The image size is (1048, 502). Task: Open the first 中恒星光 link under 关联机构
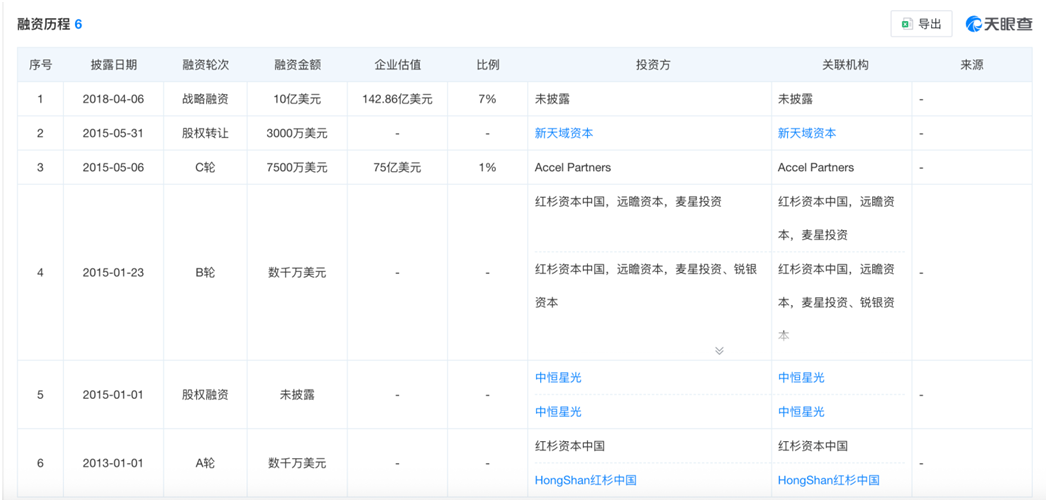801,377
